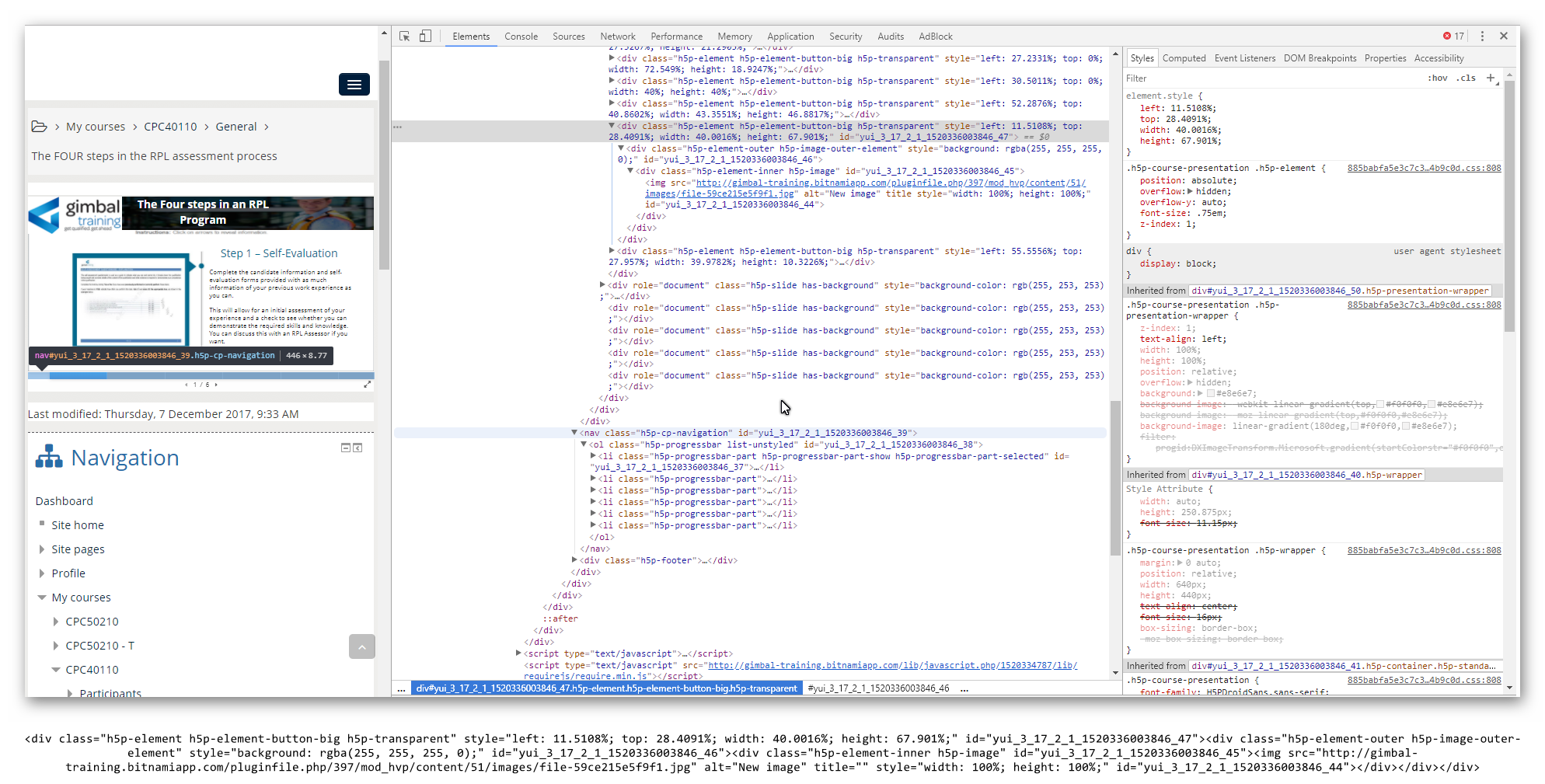The height and width of the screenshot is (784, 1545).
Task: Click the CPC40110 breadcrumb link
Action: click(170, 127)
